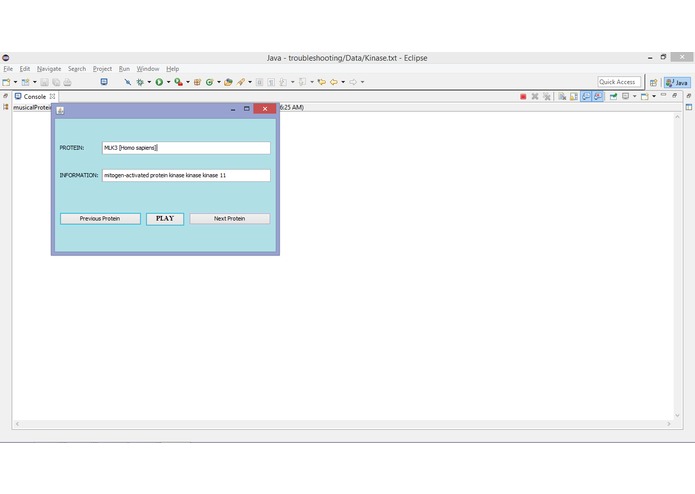Screen dimensions: 695x494
Task: Click the Open Type icon
Action: (x=229, y=82)
